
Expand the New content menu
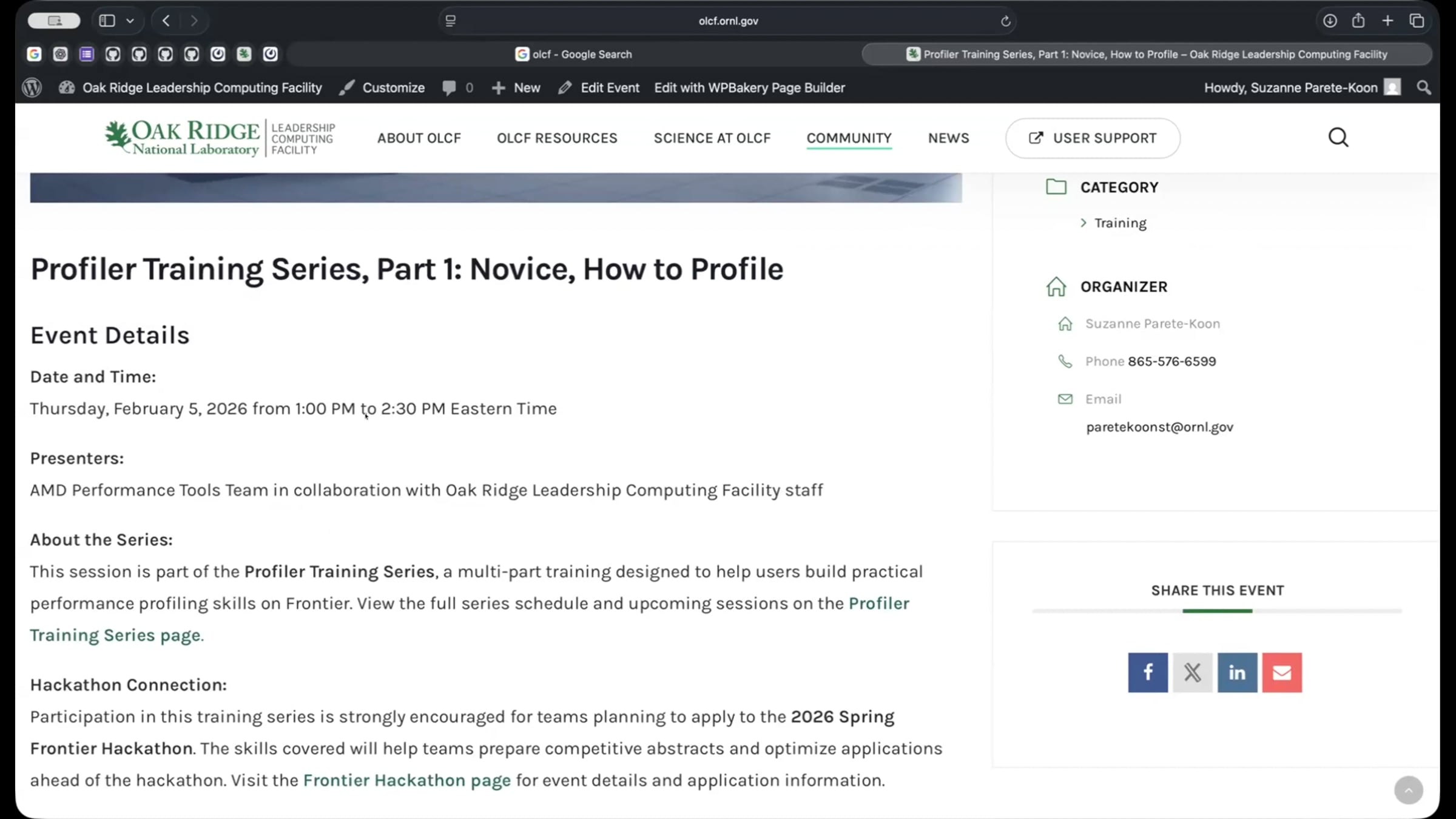tap(516, 87)
